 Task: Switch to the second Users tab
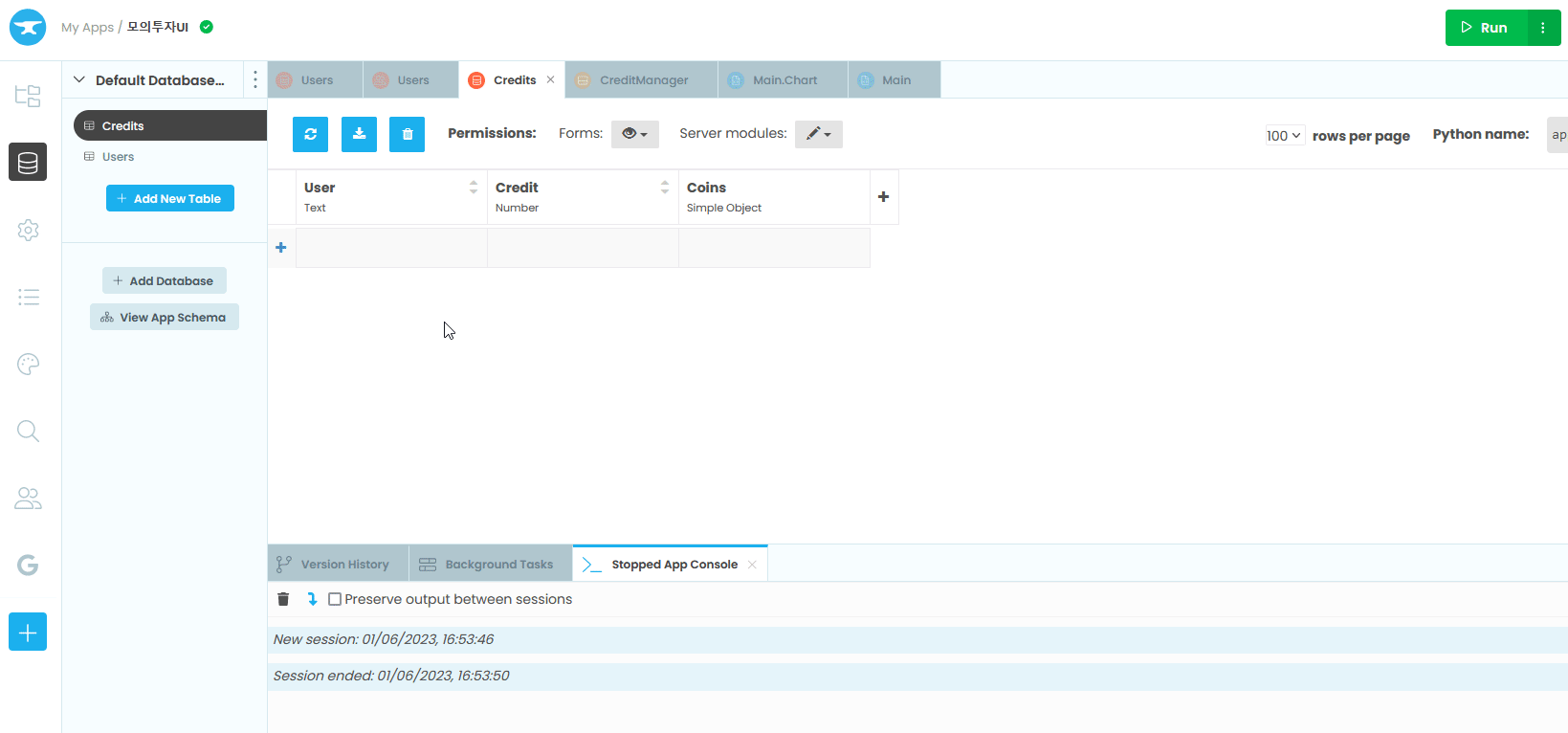coord(411,80)
